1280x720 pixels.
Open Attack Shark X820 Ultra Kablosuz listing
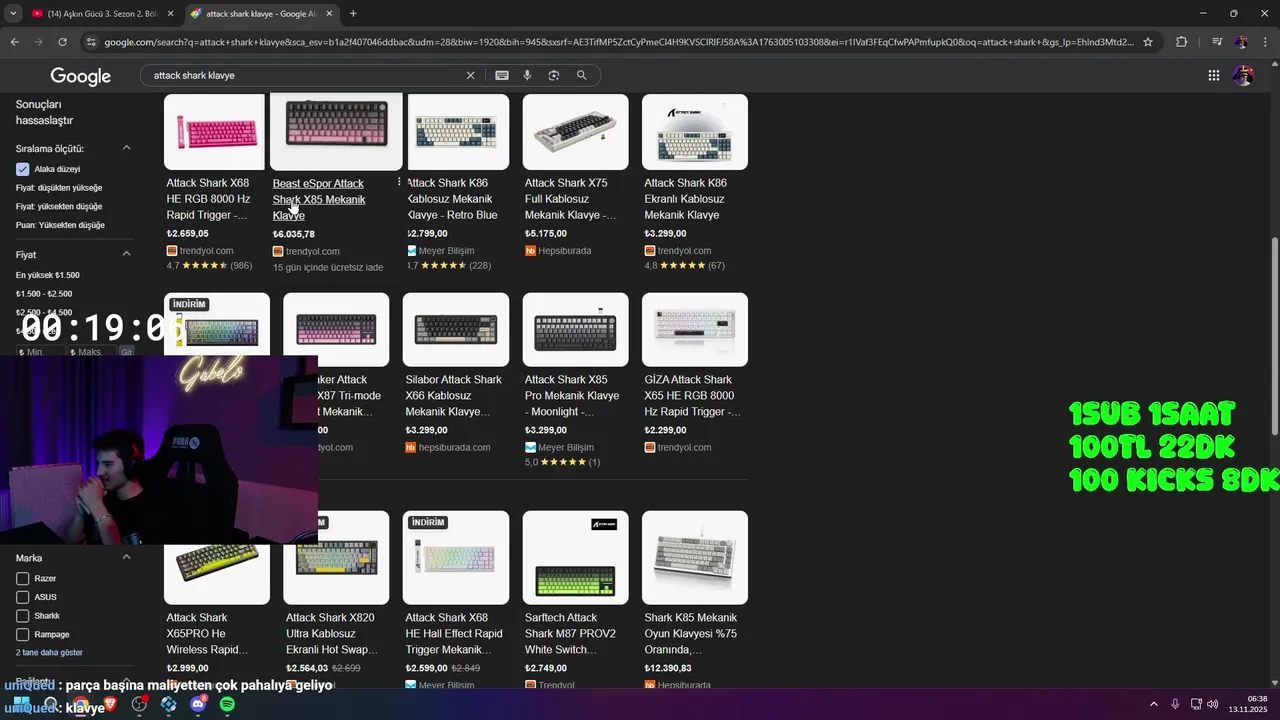click(x=330, y=633)
